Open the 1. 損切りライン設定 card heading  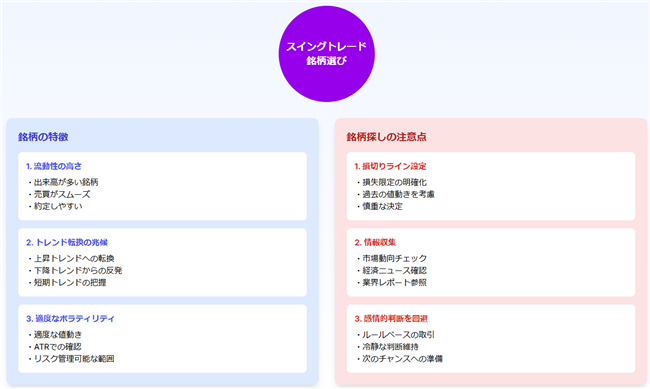click(x=390, y=166)
